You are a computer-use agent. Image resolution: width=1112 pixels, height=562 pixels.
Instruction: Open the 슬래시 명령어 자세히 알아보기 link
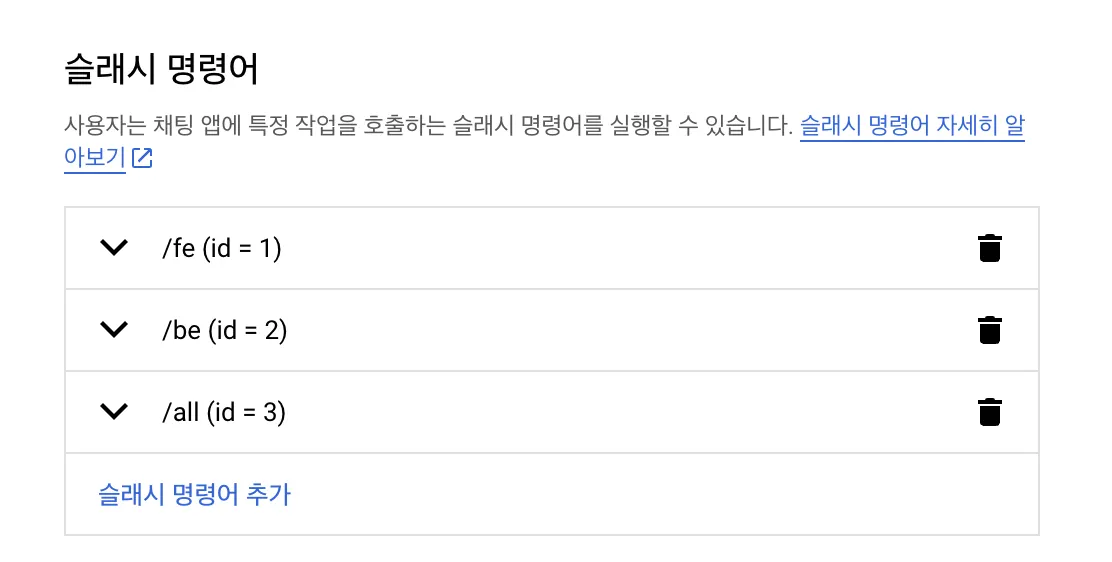(x=911, y=127)
